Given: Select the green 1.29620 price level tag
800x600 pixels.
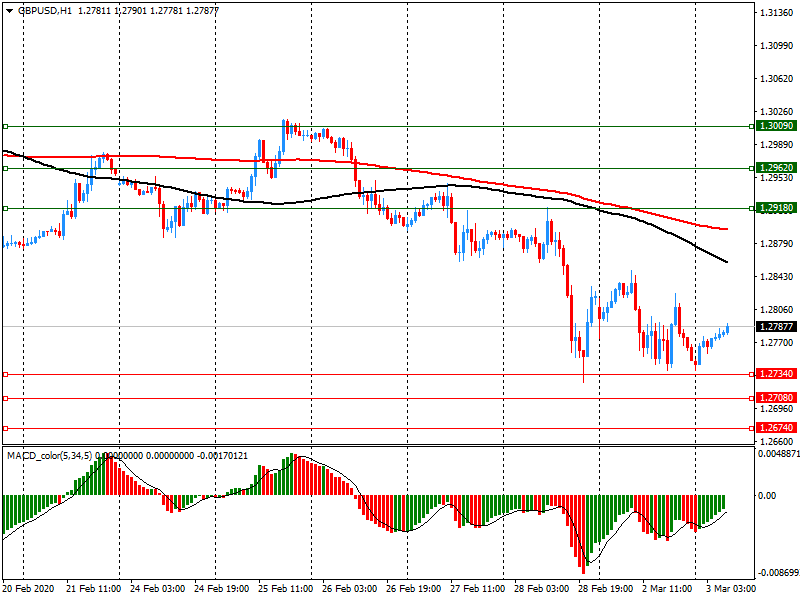Looking at the screenshot, I should [776, 168].
